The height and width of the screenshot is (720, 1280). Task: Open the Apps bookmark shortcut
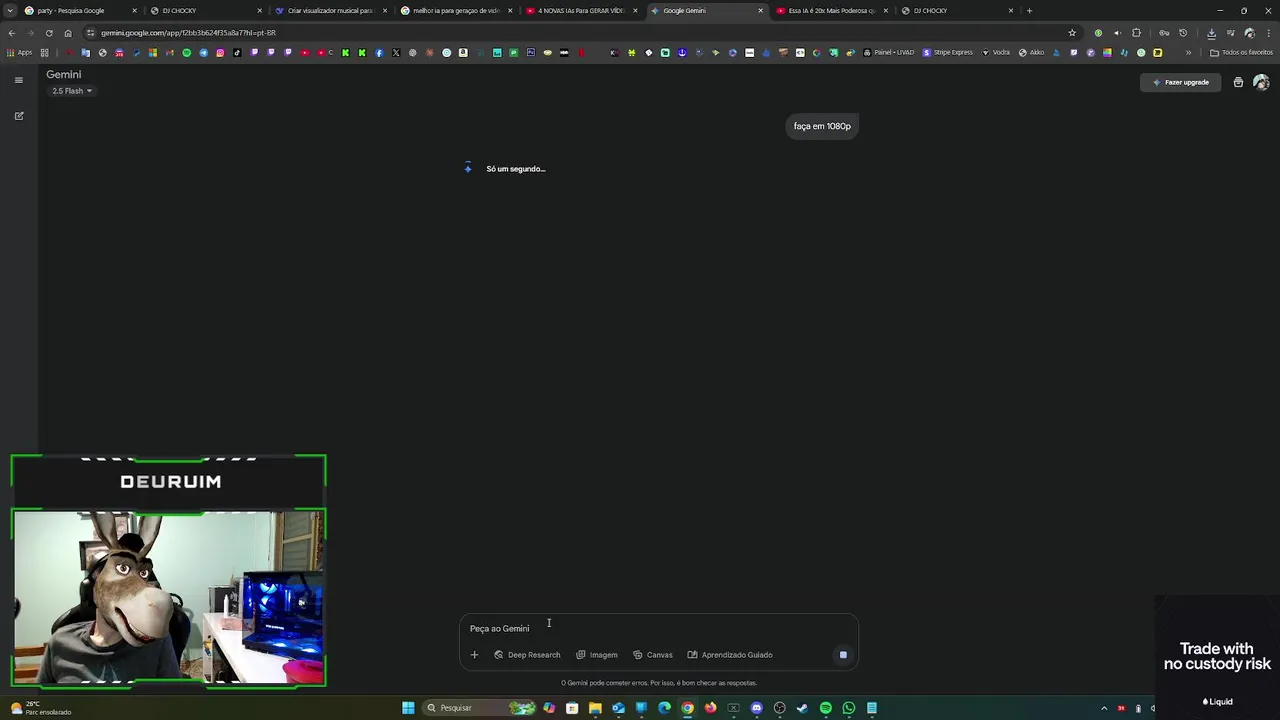(20, 52)
